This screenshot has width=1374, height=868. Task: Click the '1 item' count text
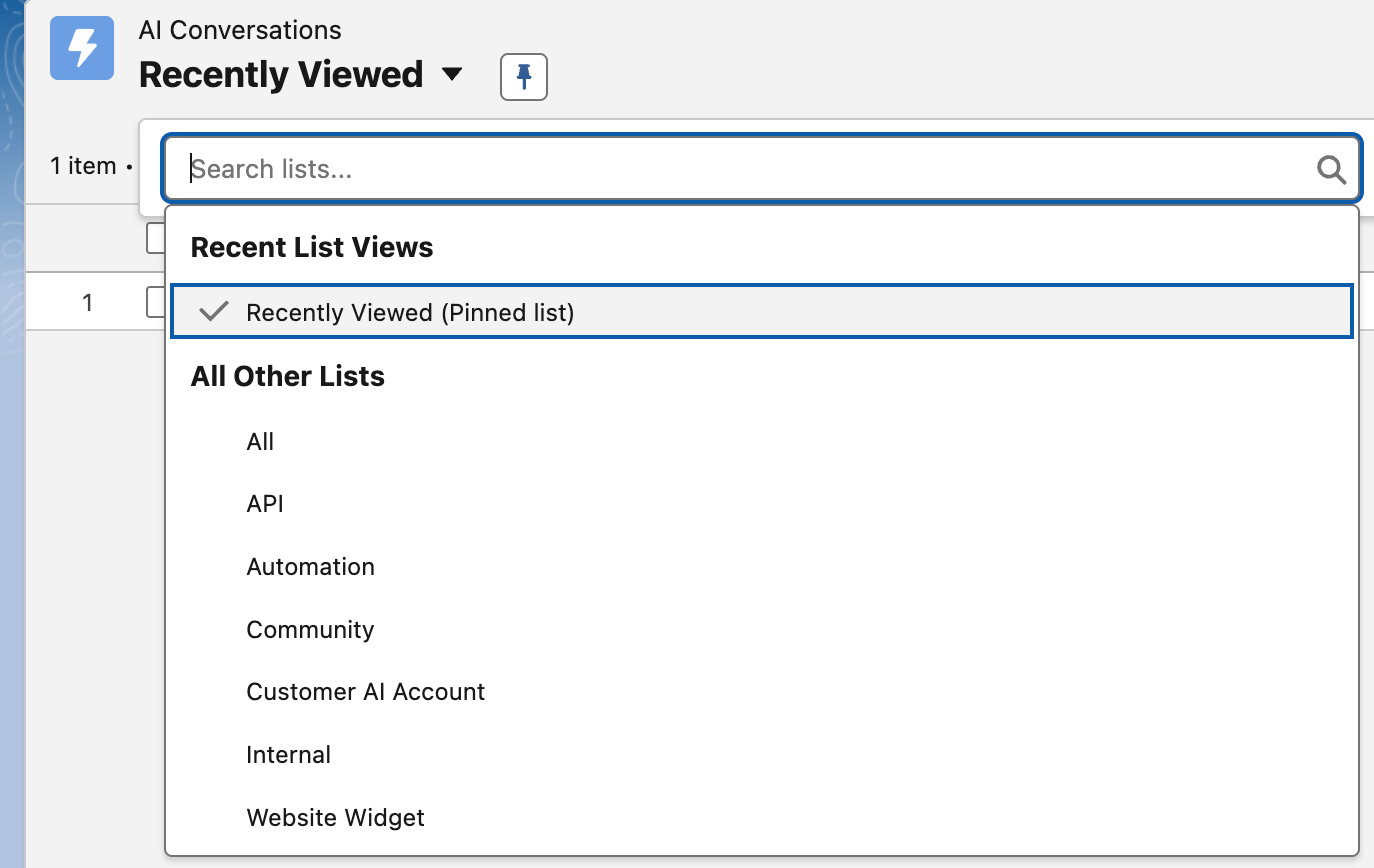click(x=84, y=166)
